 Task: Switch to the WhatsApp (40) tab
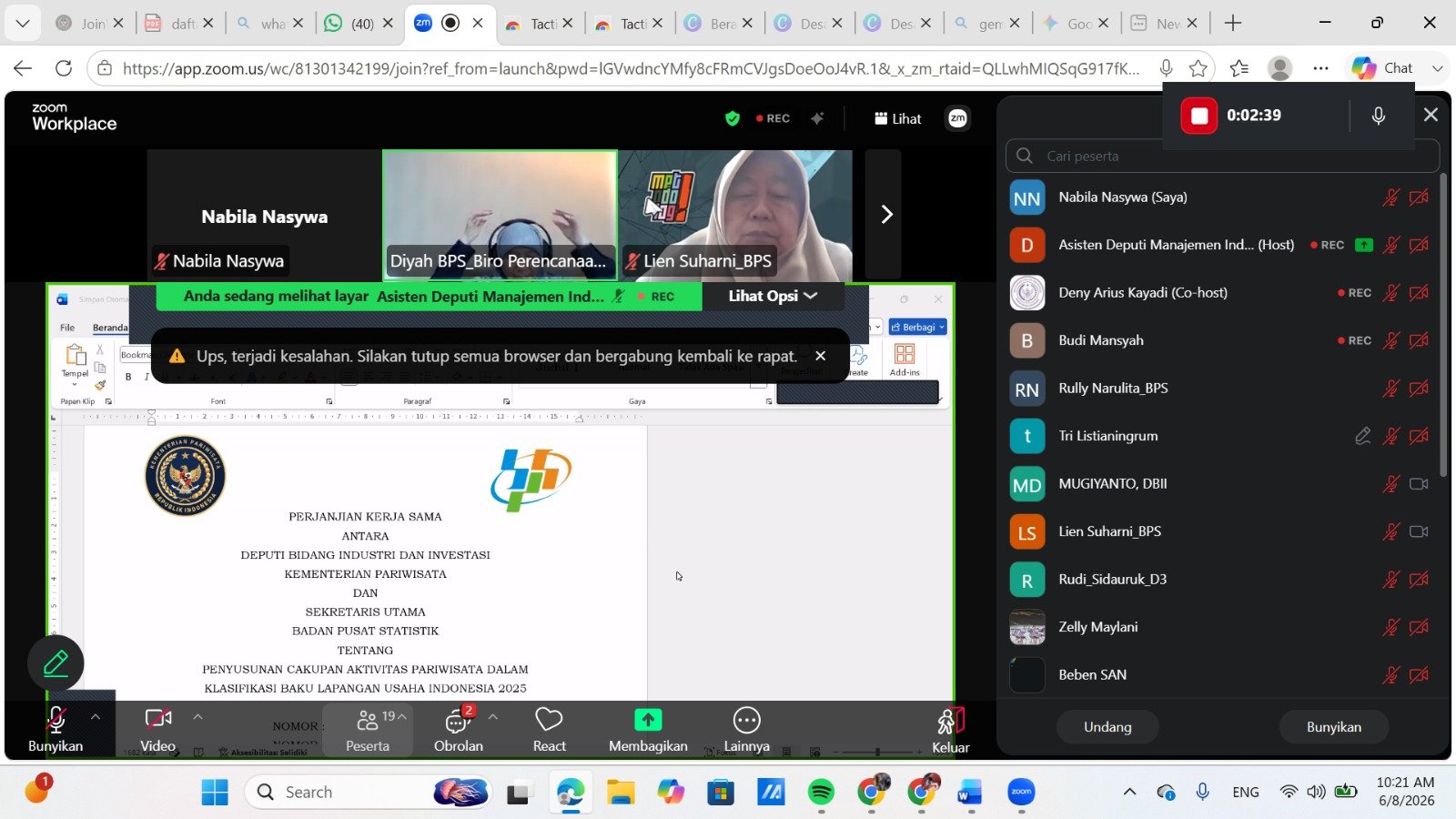click(x=360, y=24)
